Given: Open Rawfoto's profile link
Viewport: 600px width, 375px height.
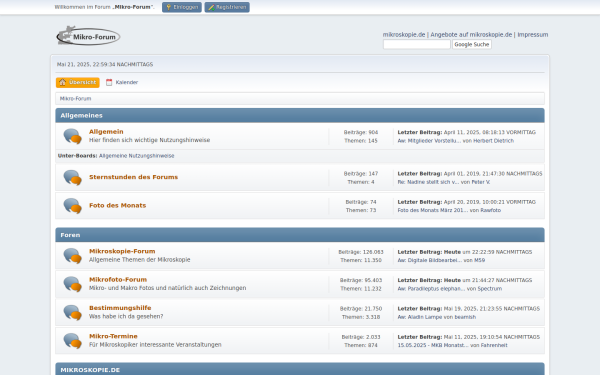Looking at the screenshot, I should (x=491, y=210).
